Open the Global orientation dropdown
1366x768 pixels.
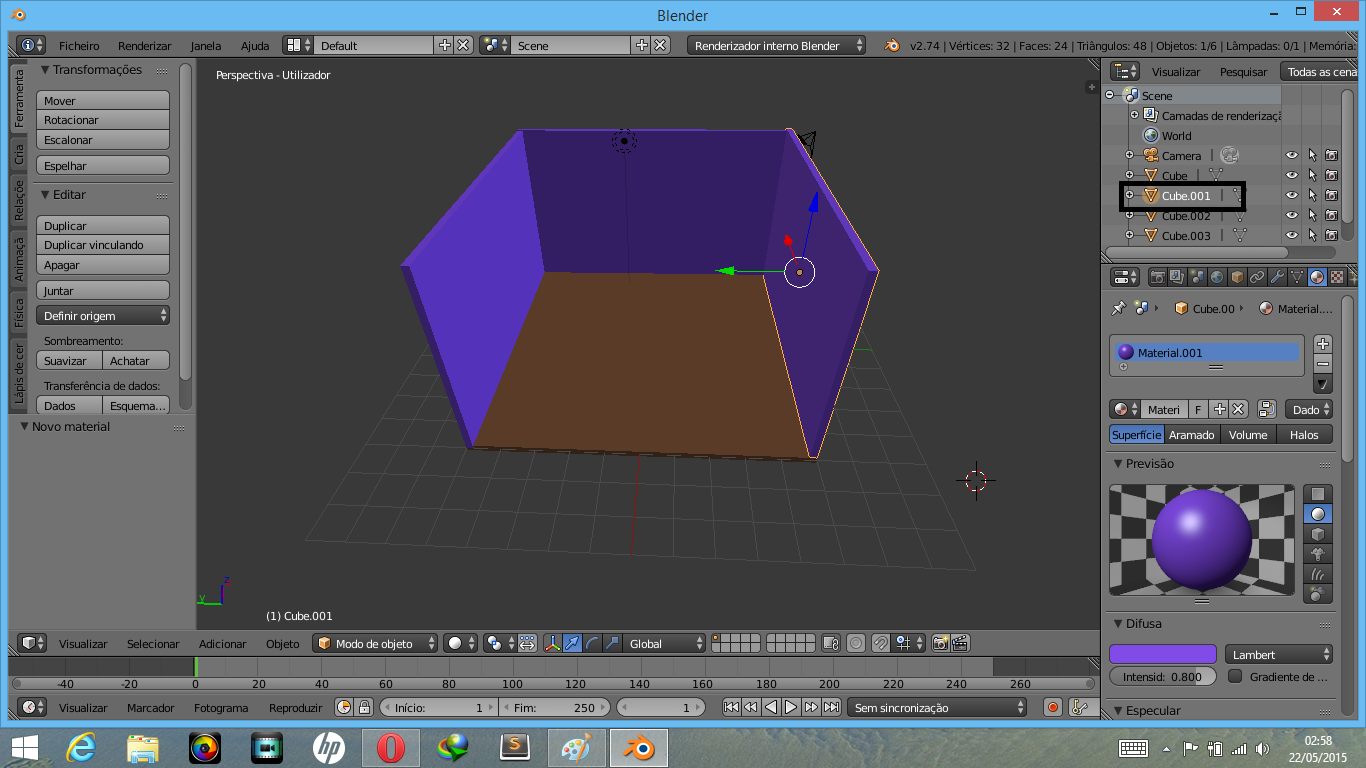click(x=665, y=644)
